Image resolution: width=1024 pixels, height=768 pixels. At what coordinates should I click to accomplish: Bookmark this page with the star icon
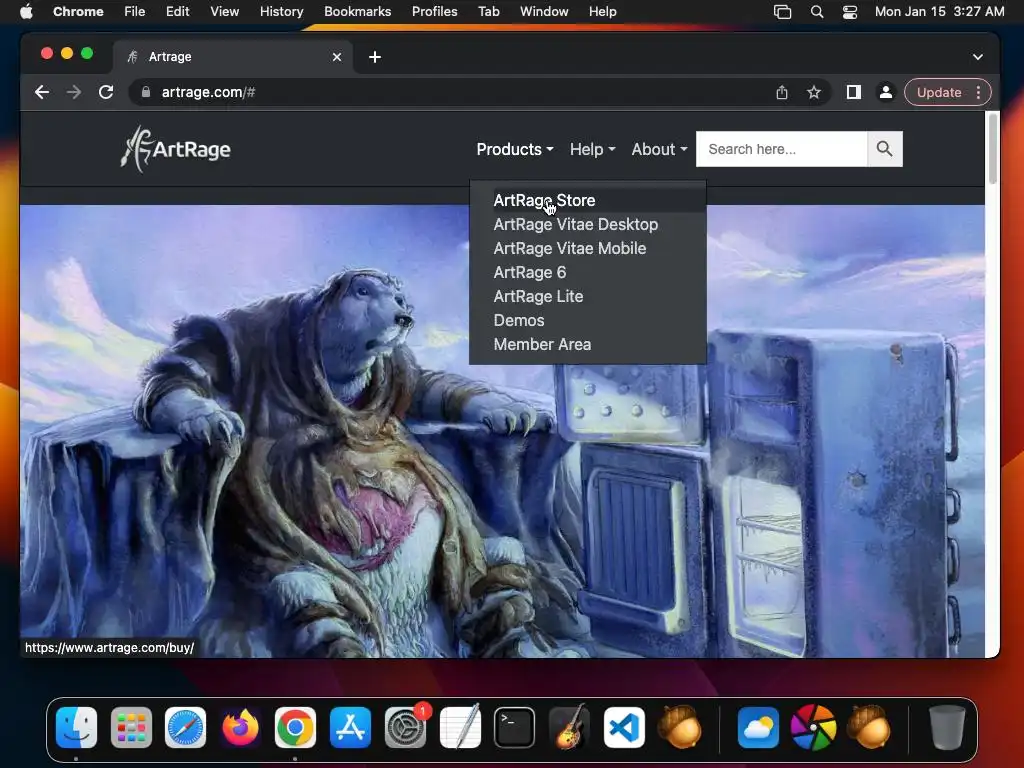coord(814,92)
